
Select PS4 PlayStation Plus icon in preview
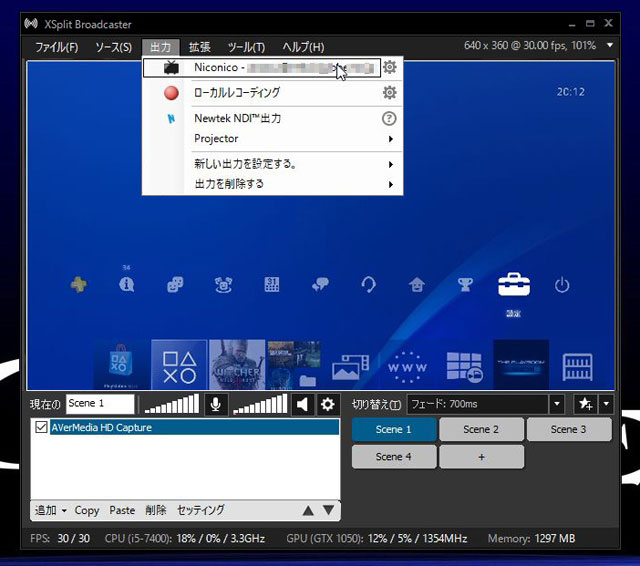click(x=78, y=284)
